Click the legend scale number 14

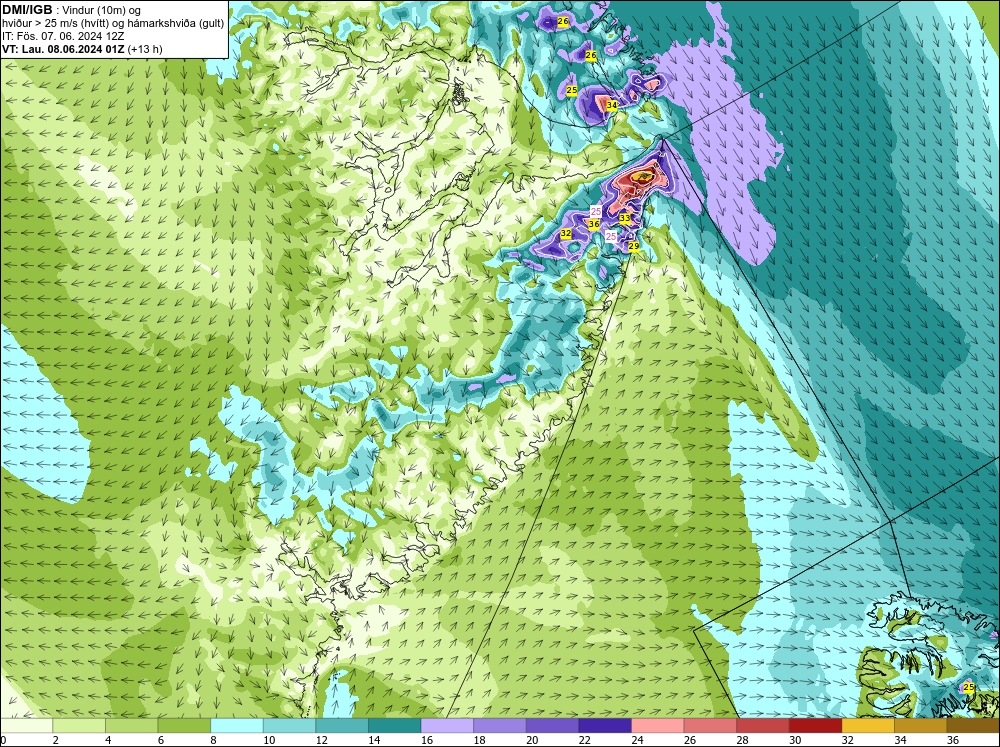point(374,740)
